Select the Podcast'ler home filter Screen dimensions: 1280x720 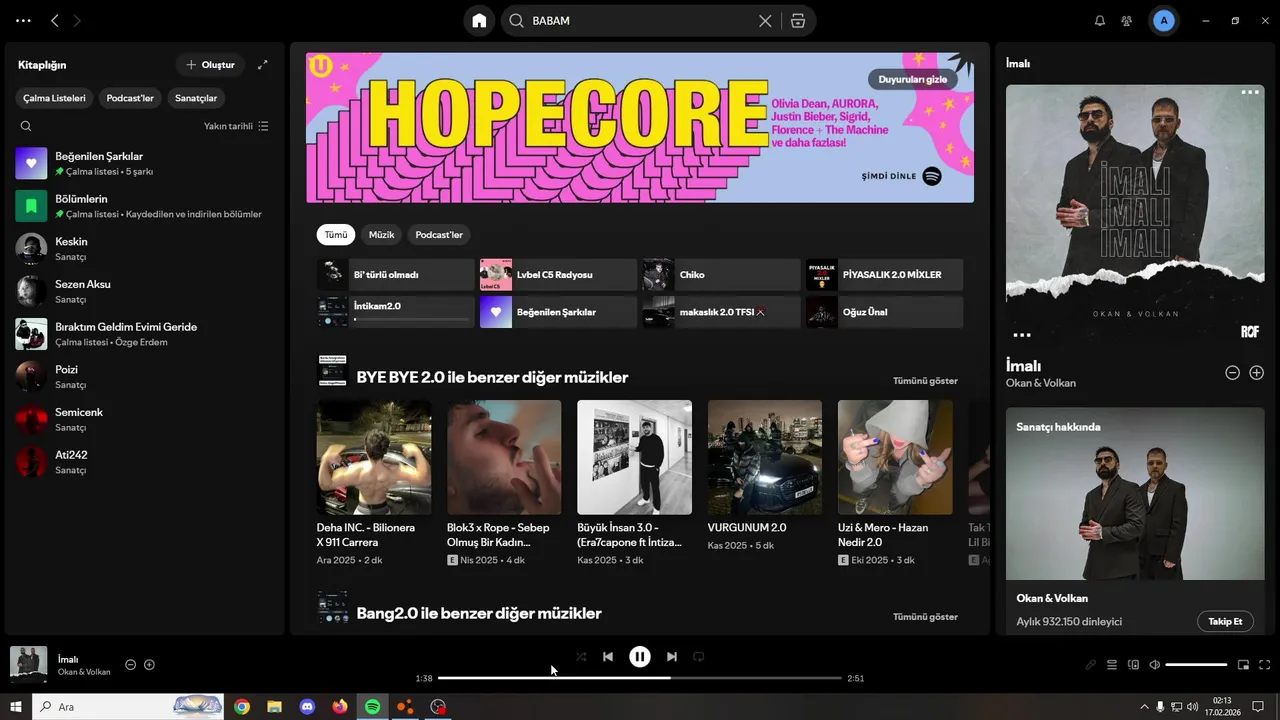(439, 235)
